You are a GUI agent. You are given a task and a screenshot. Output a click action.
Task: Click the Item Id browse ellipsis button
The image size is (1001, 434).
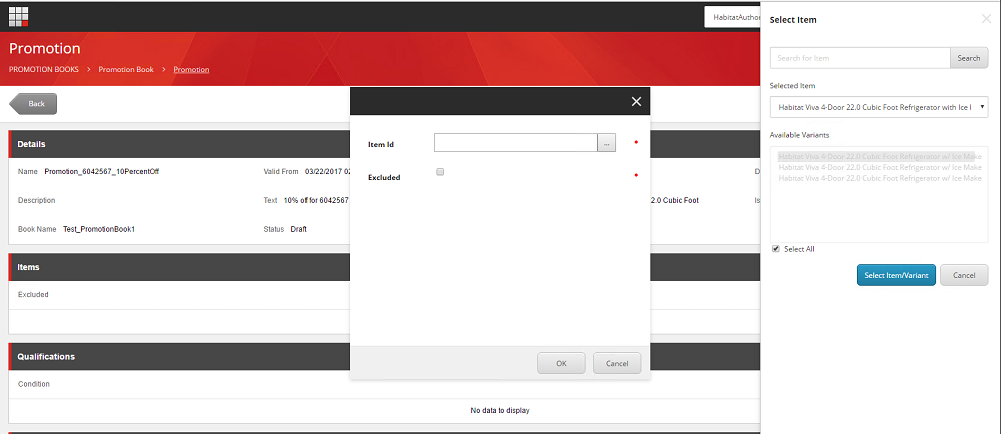point(606,143)
